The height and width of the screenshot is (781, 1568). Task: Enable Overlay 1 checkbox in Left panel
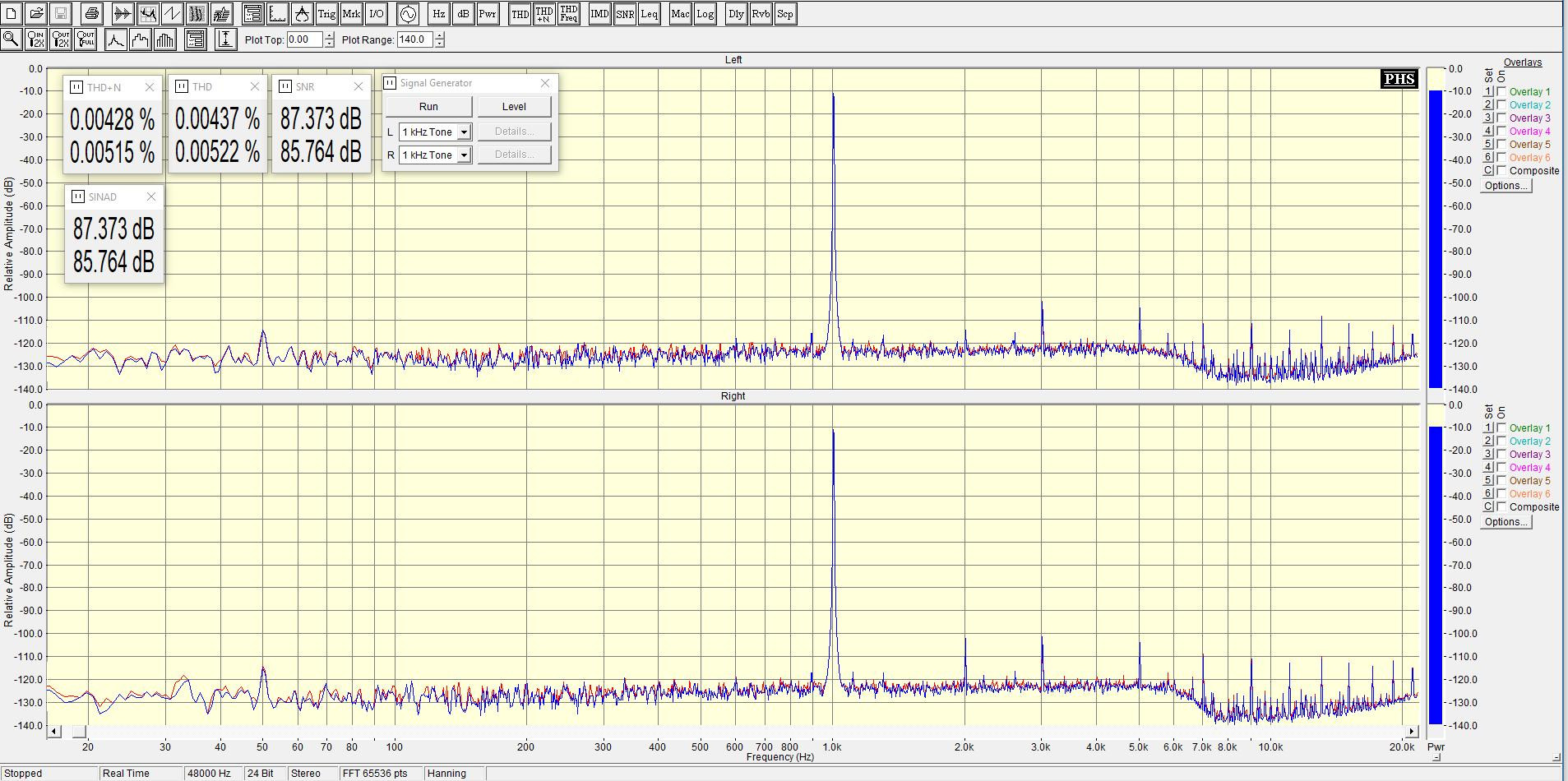pos(1501,92)
